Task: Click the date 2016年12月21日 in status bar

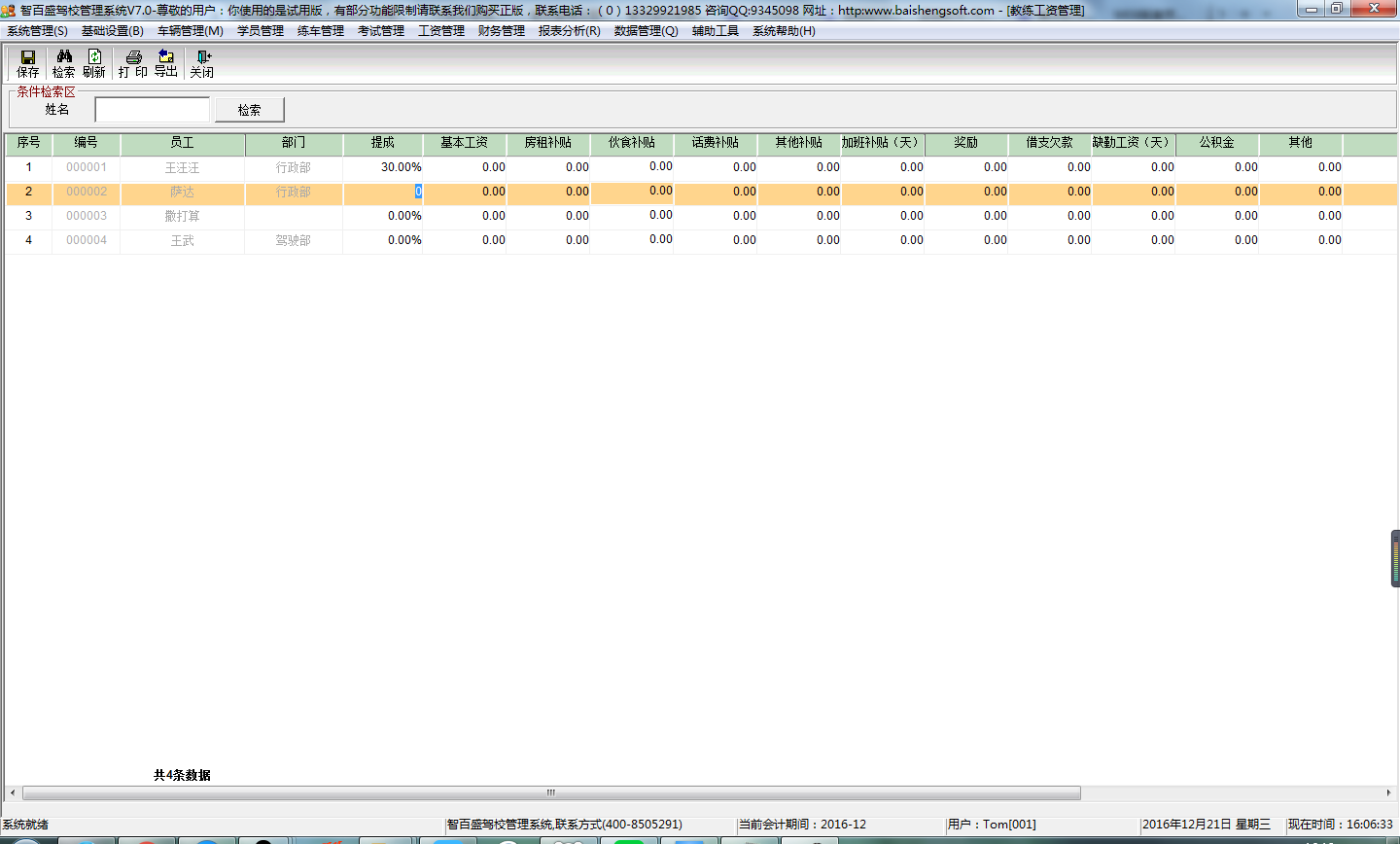Action: 1187,825
